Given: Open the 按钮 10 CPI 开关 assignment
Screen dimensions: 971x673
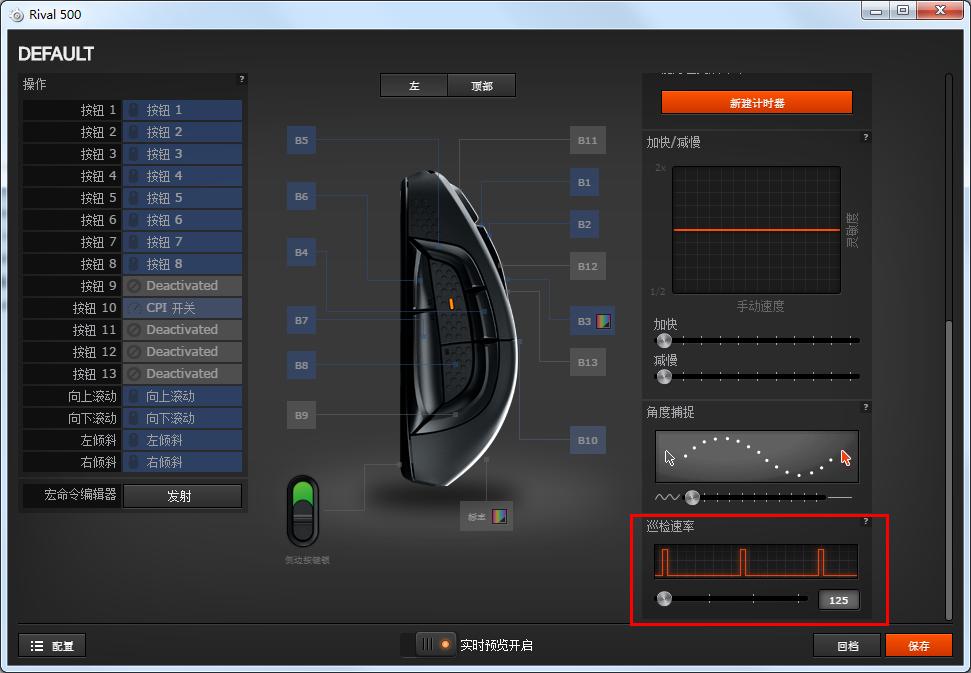Looking at the screenshot, I should [x=182, y=308].
